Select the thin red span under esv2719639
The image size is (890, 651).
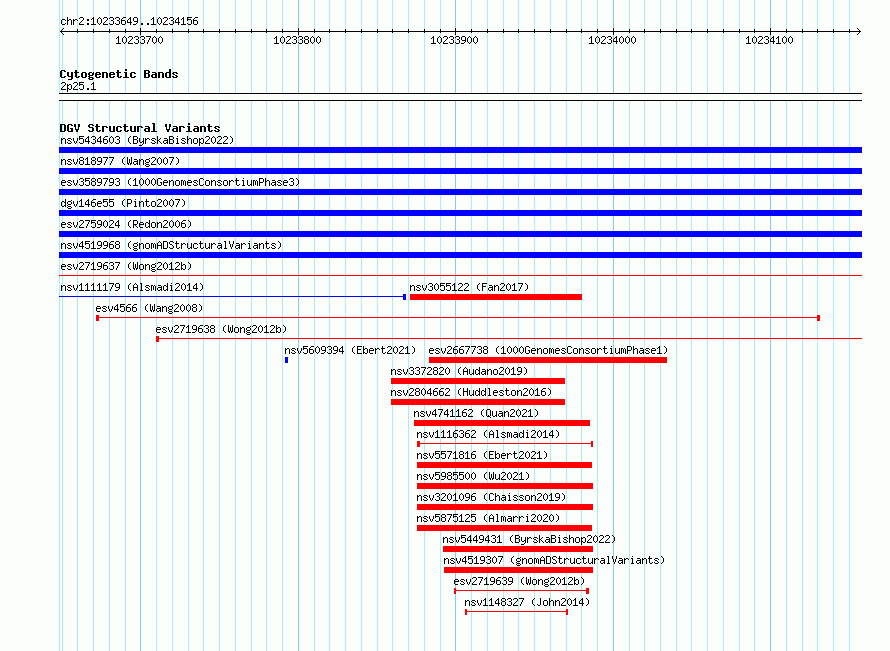point(522,591)
